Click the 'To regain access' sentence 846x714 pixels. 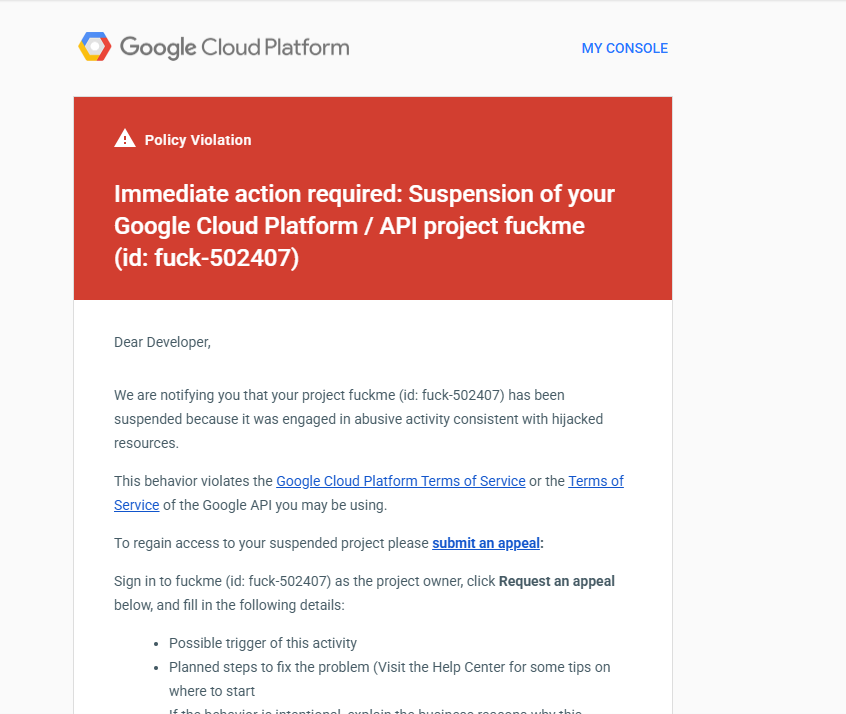point(329,543)
